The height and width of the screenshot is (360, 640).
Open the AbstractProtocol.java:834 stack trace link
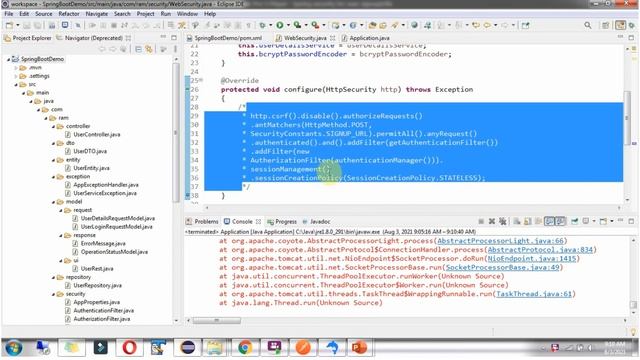click(x=540, y=250)
